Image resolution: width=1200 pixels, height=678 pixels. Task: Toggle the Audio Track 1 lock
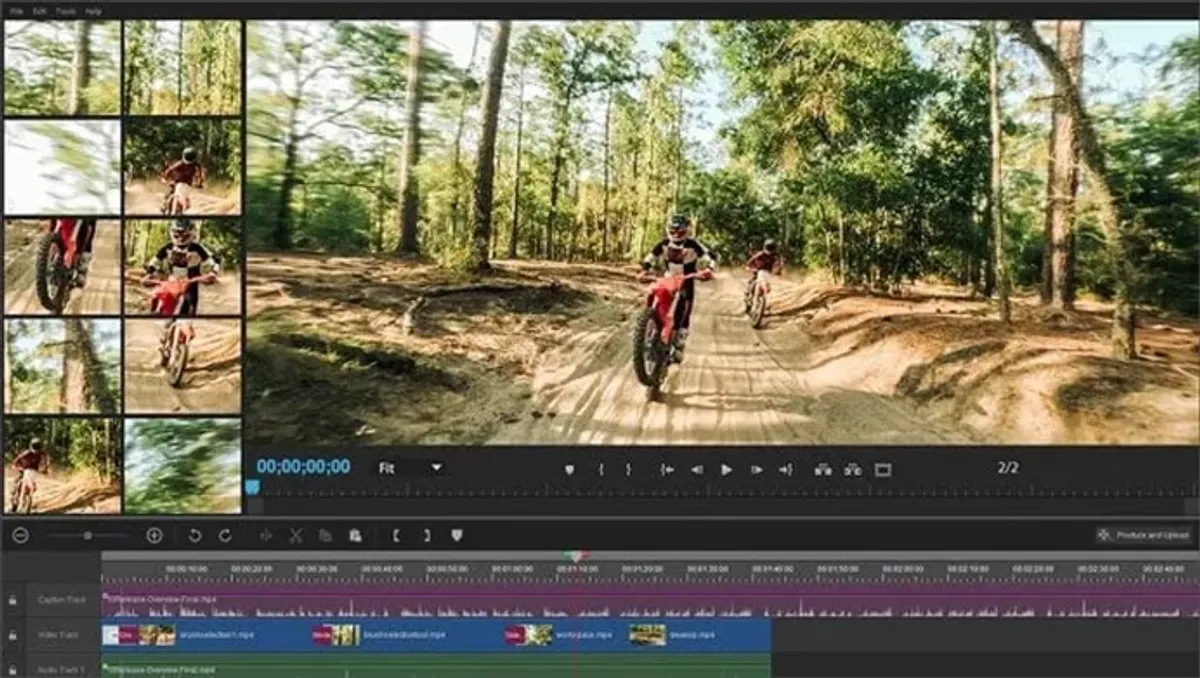(12, 669)
